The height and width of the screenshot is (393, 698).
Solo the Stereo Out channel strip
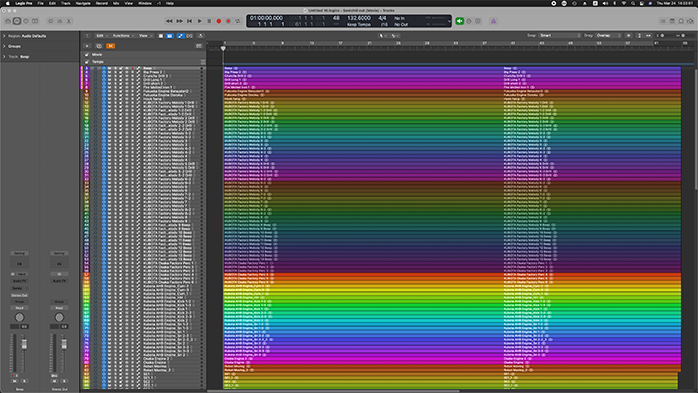tap(64, 381)
